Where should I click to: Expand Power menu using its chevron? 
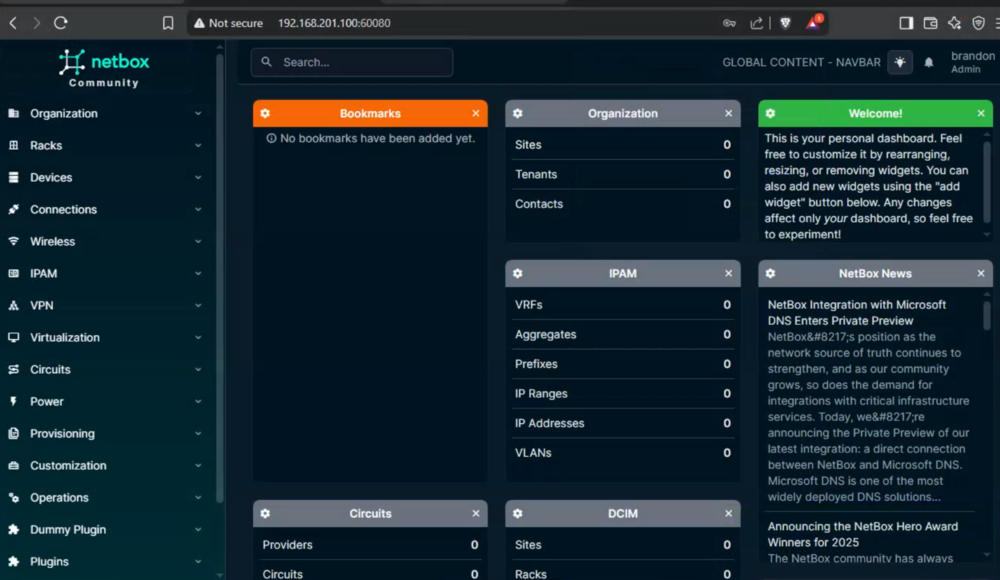pyautogui.click(x=198, y=401)
